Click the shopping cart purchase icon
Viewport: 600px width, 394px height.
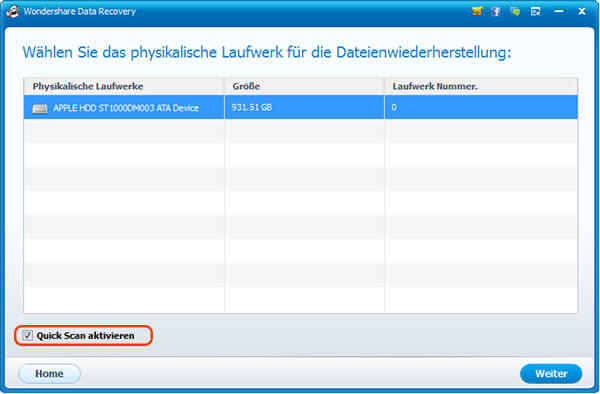pos(477,11)
